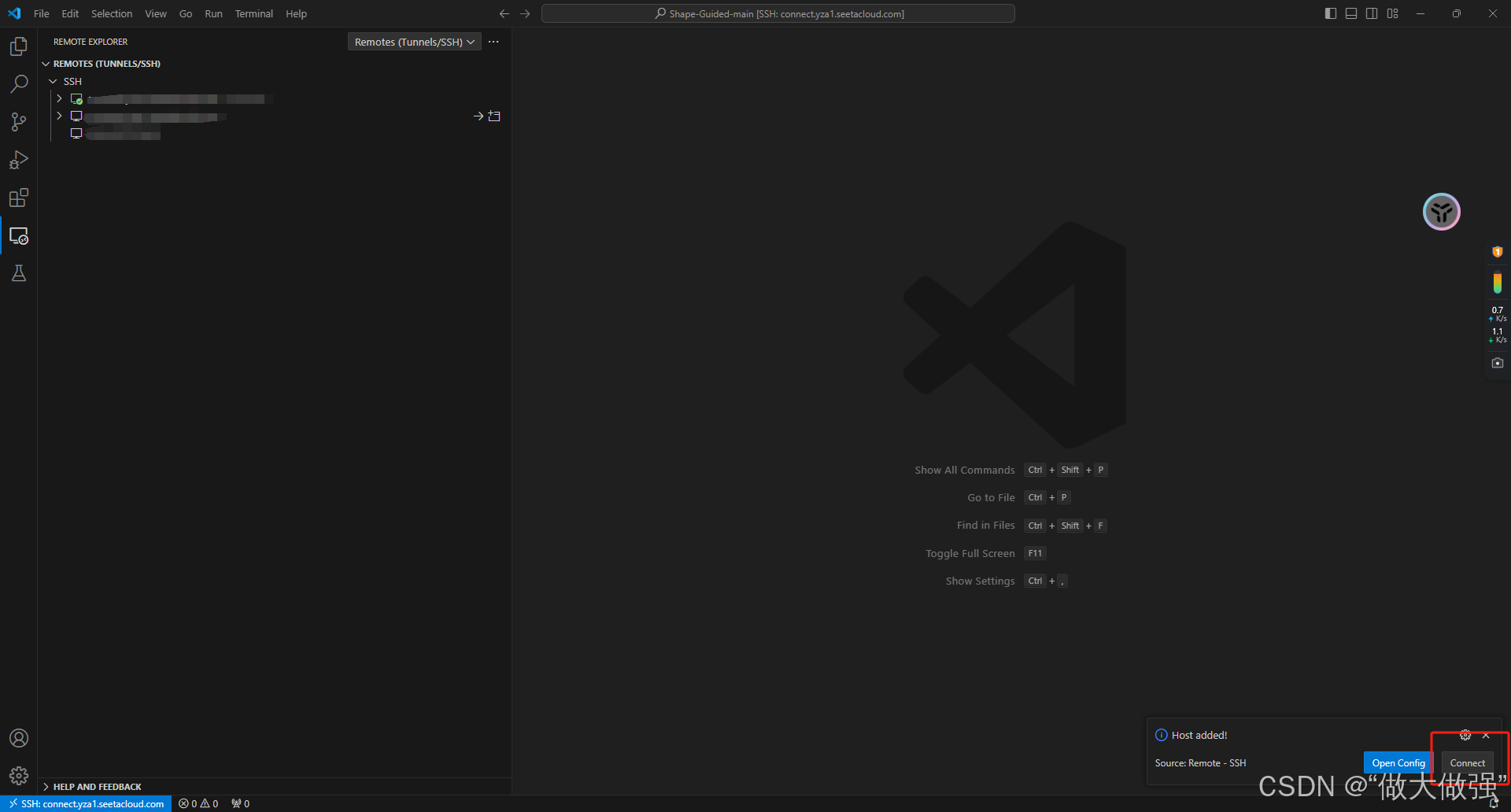Image resolution: width=1511 pixels, height=812 pixels.
Task: Click the green-yellow usage meter bar
Action: 1498,282
